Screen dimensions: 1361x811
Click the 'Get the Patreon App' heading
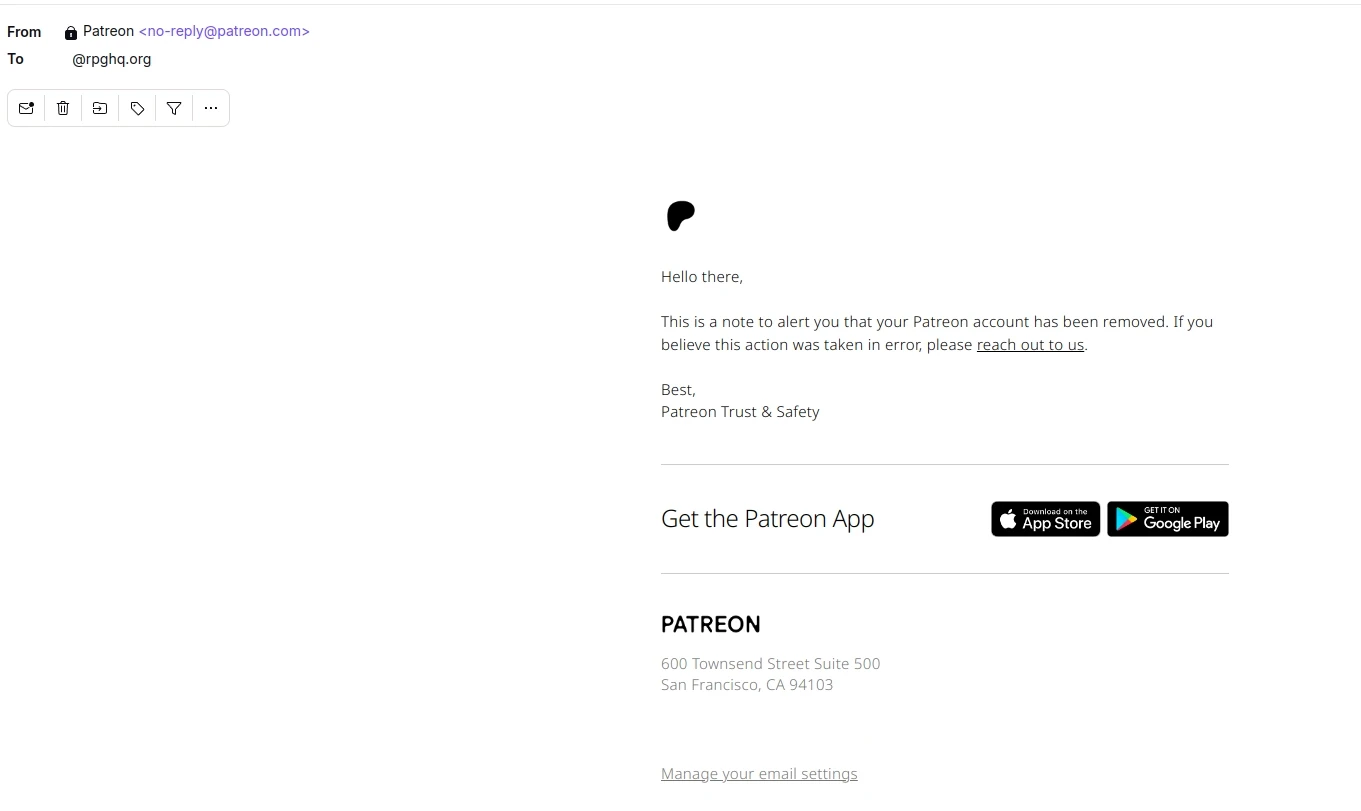click(768, 519)
